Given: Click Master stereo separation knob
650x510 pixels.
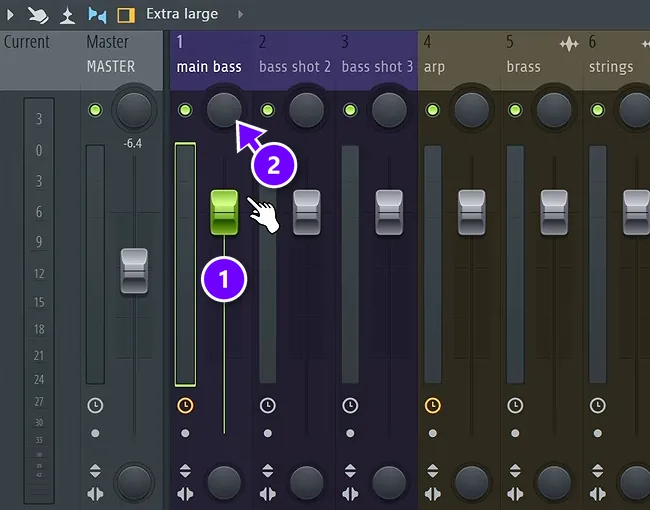Looking at the screenshot, I should pos(134,483).
